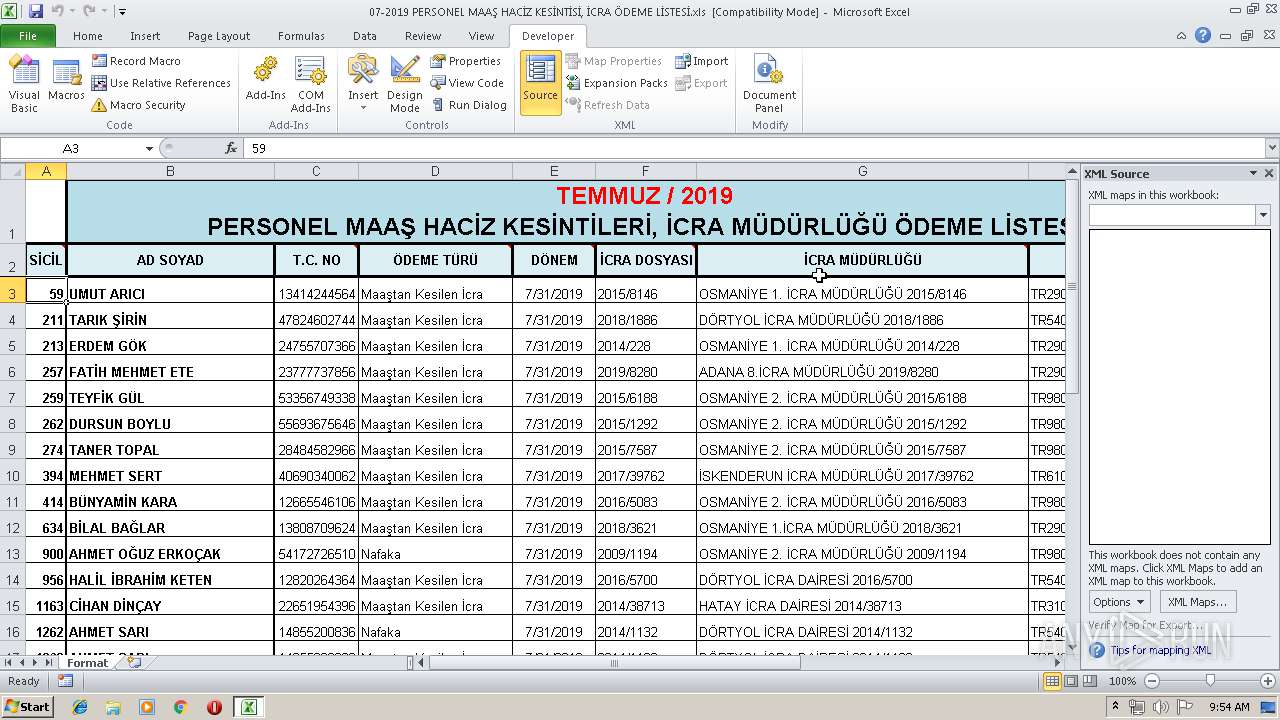Screen dimensions: 1280x720
Task: Open the Options dropdown button
Action: (1119, 602)
